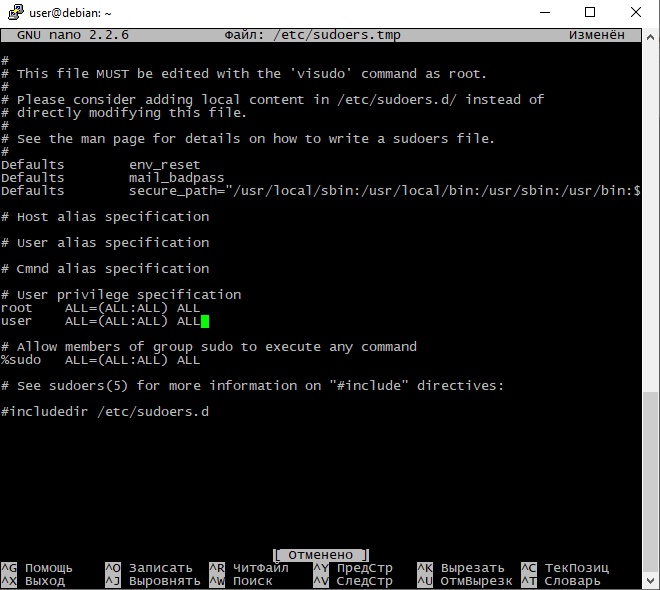The image size is (660, 590).
Task: Click the [ Отменено ] status message
Action: 321,554
